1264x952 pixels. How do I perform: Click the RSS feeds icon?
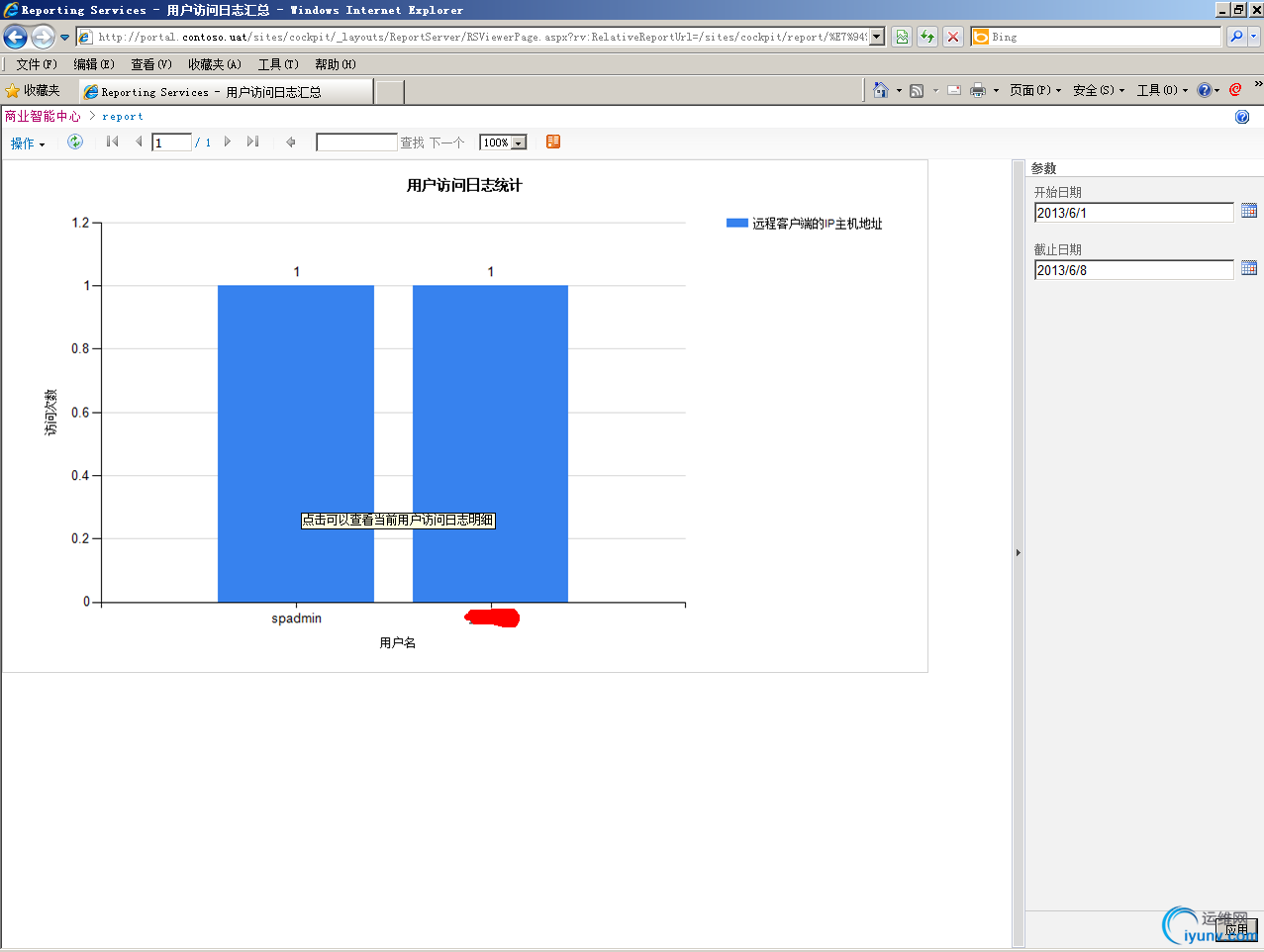pyautogui.click(x=917, y=91)
